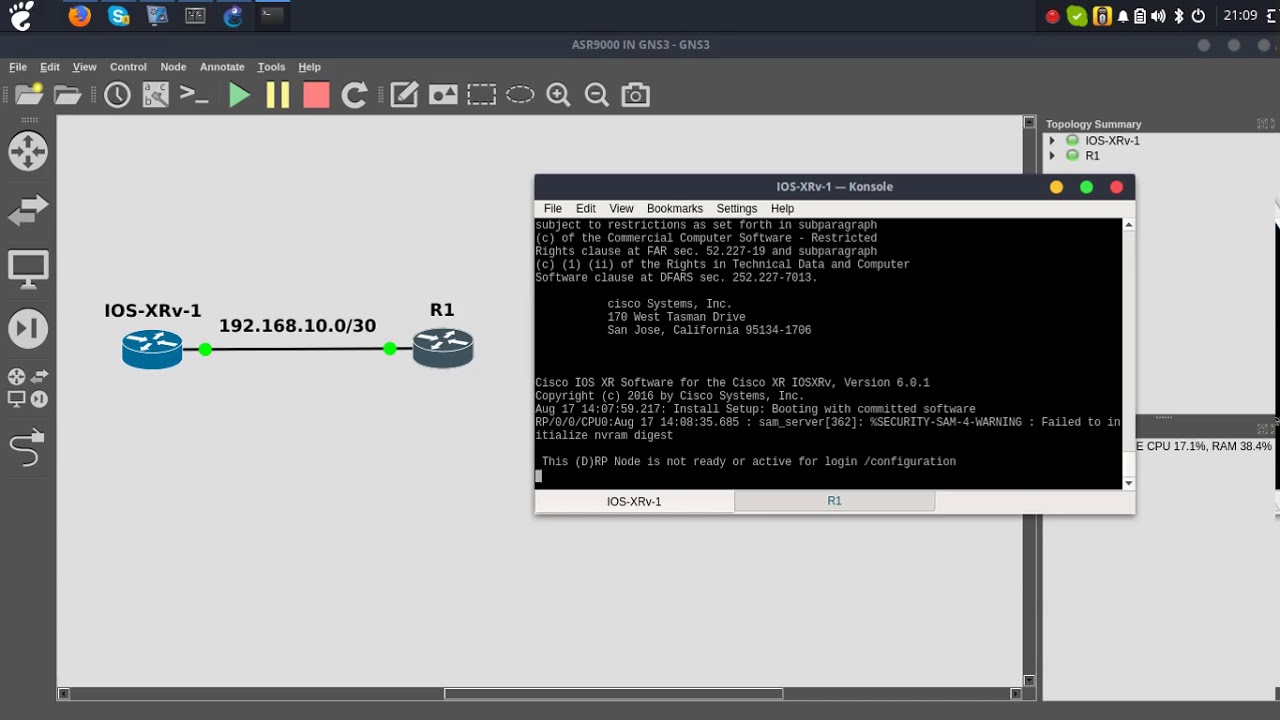Click the red recording indicator tray icon
This screenshot has width=1280, height=720.
click(x=1052, y=16)
